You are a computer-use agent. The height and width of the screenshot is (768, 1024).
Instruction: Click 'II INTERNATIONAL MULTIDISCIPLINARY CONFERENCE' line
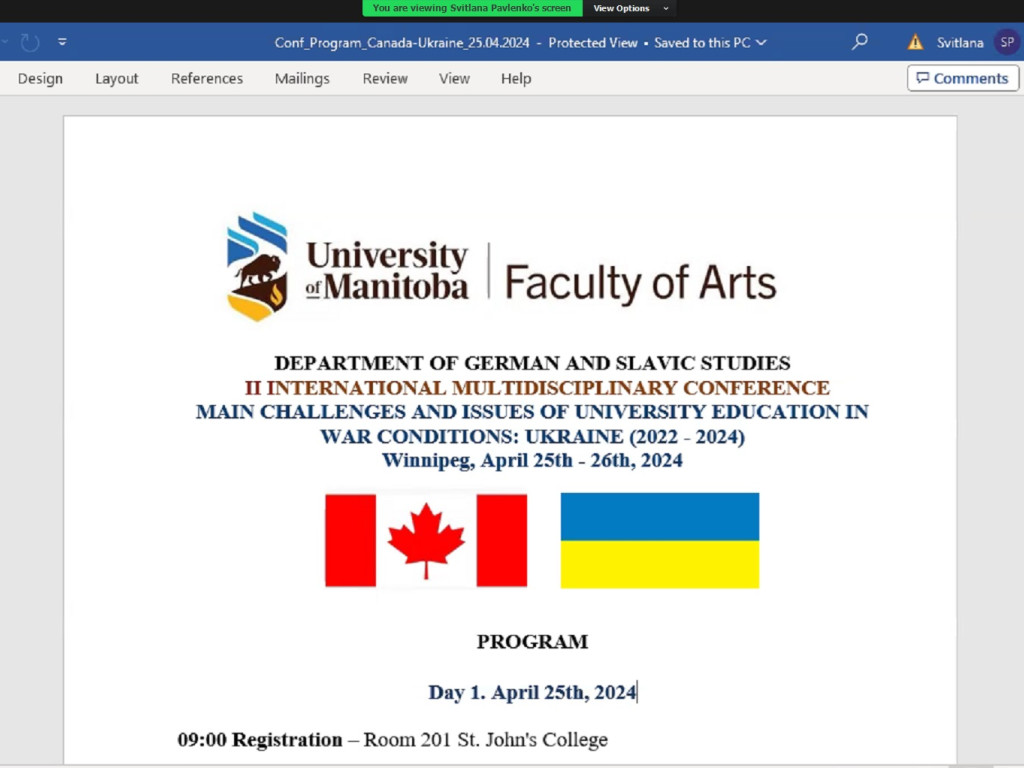click(537, 388)
